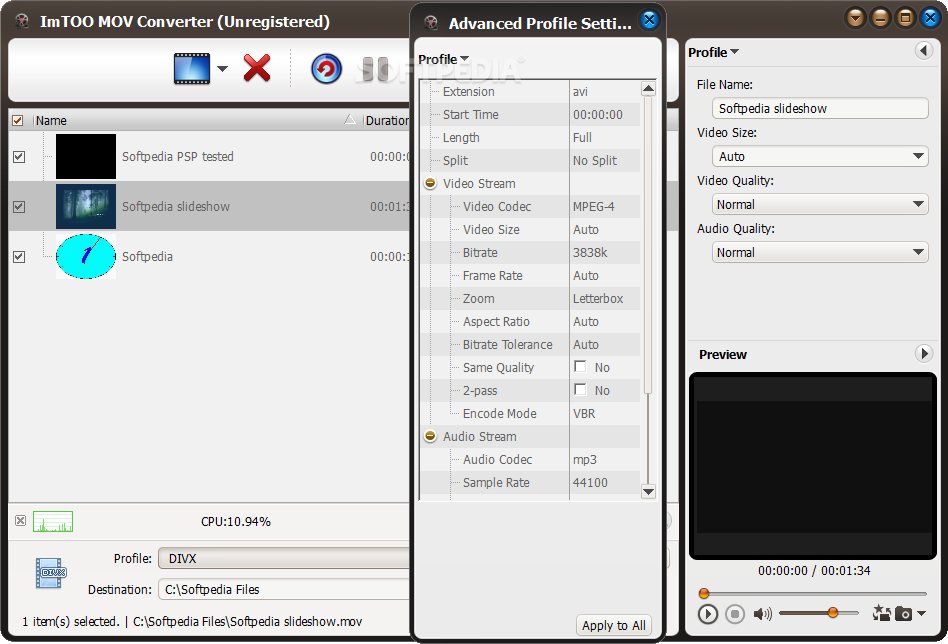The image size is (948, 644).
Task: Click the green CPU usage graph icon
Action: tap(53, 521)
